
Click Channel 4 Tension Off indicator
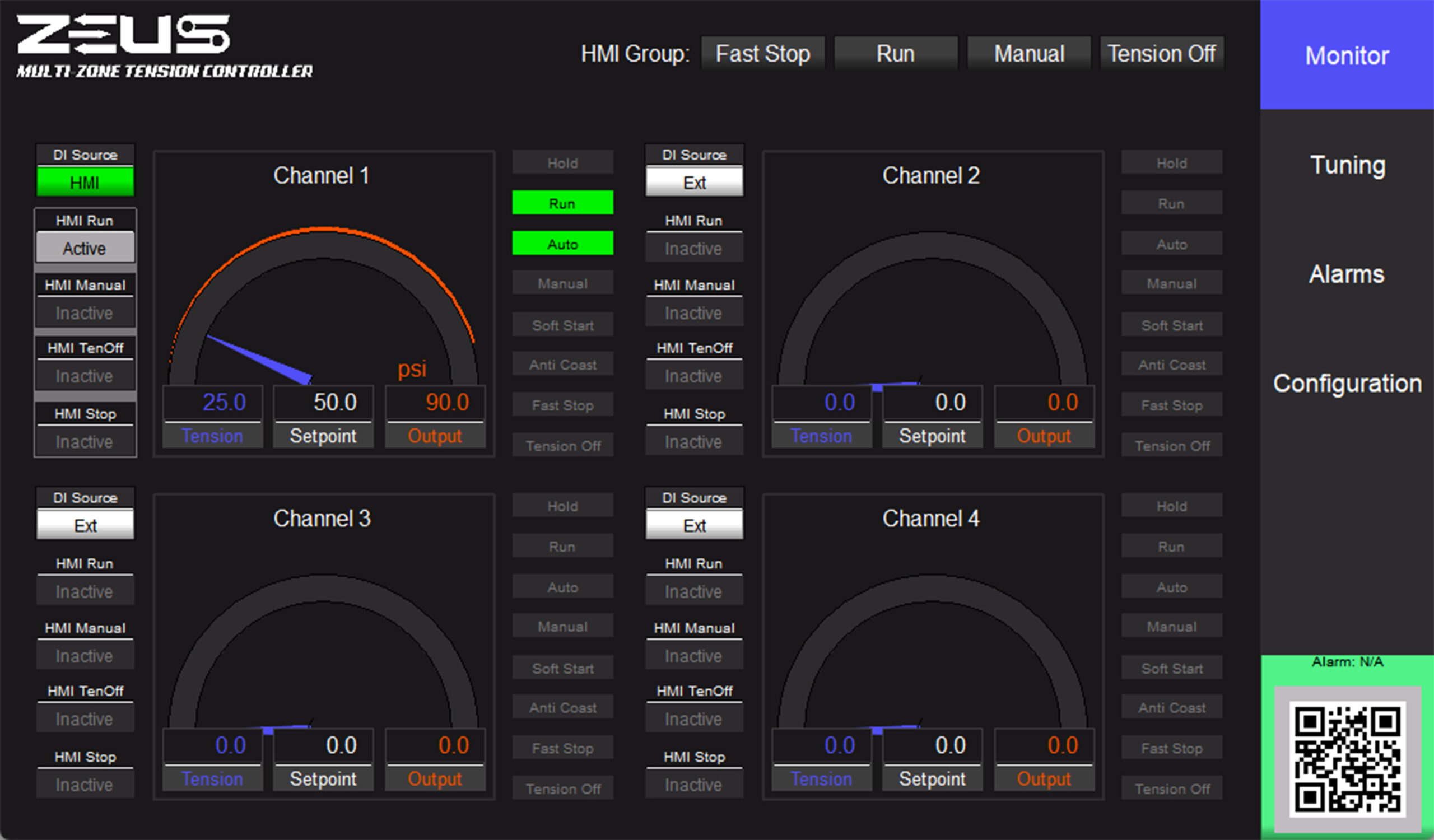tap(1172, 788)
